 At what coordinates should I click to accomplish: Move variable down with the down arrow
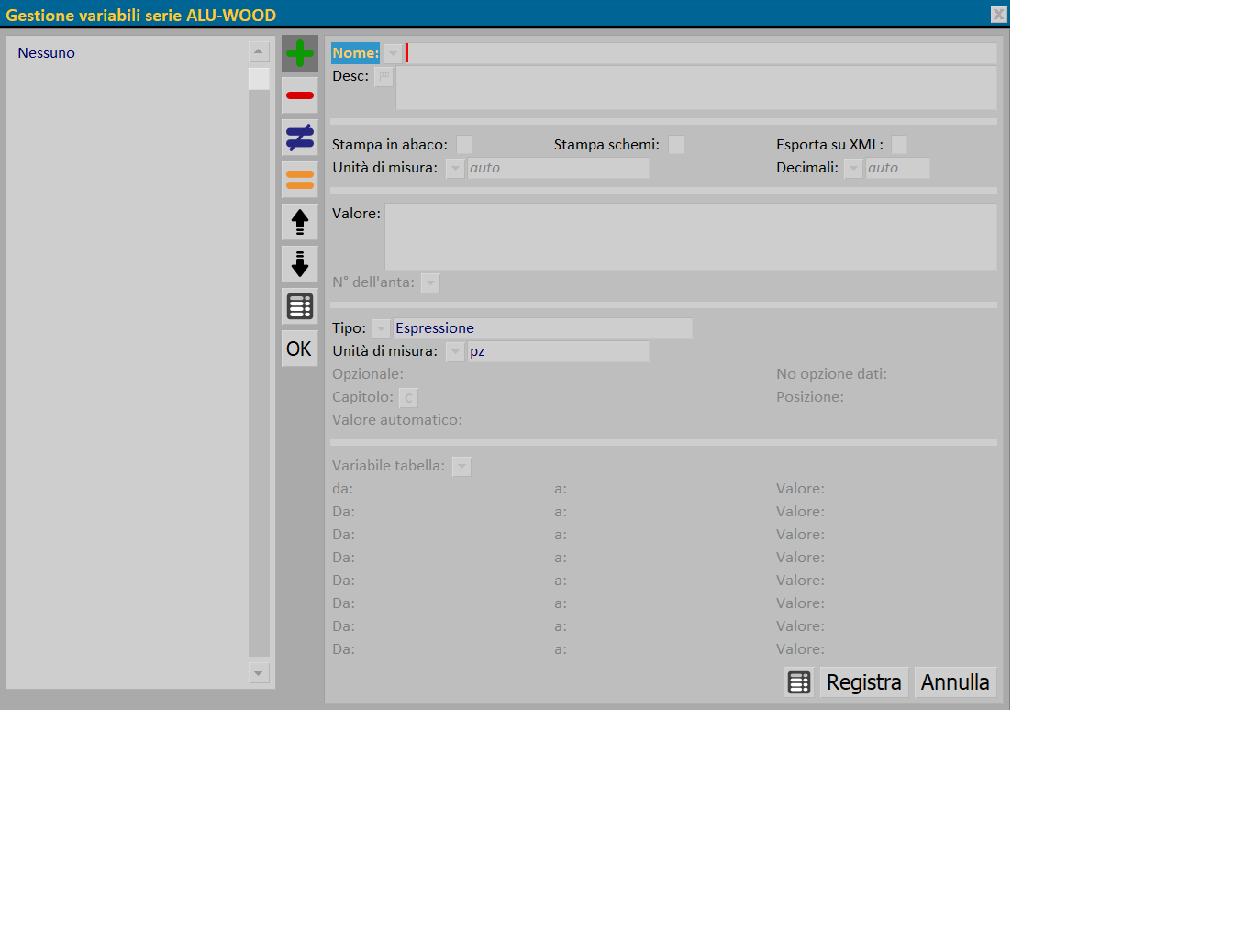(299, 264)
